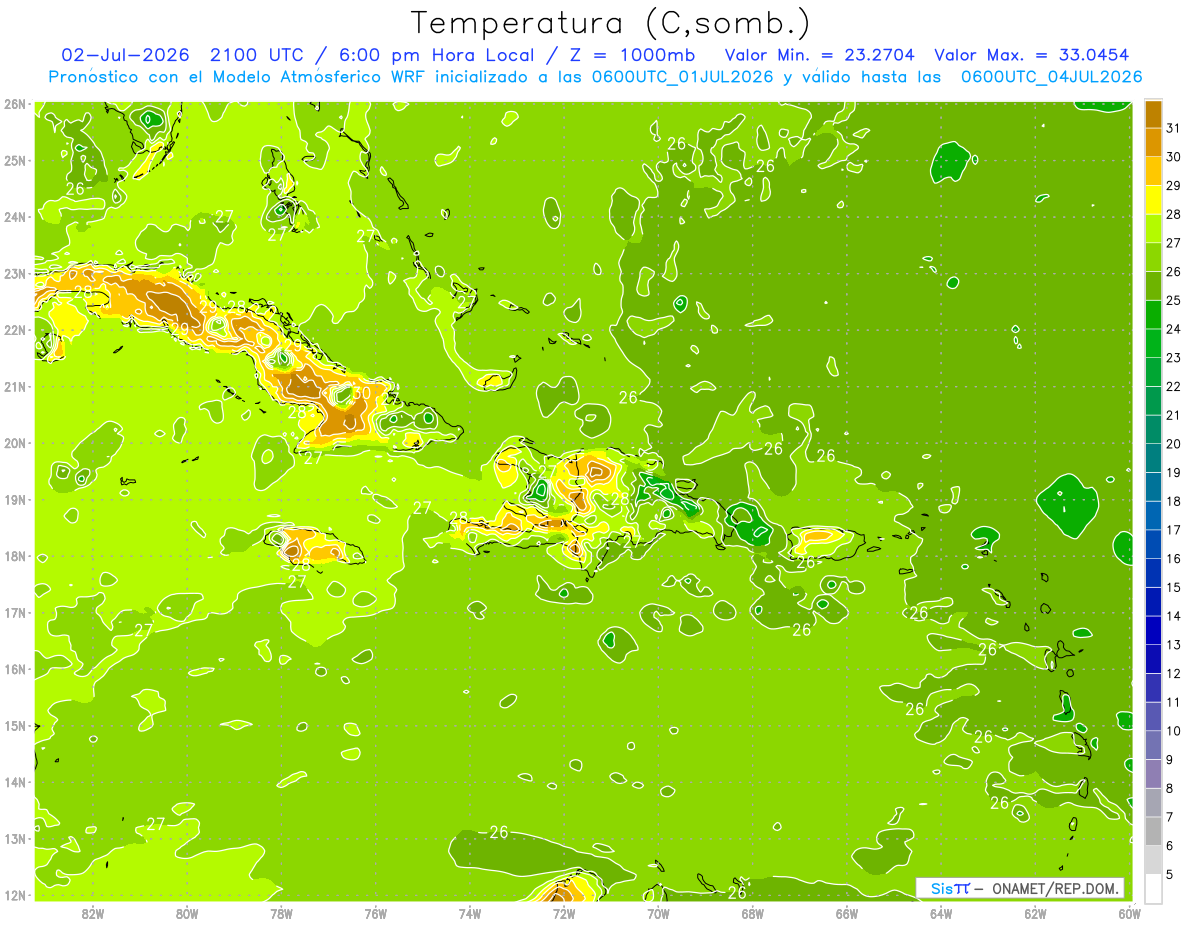
Task: Click the "26N" latitude axis label
Action: click(14, 104)
